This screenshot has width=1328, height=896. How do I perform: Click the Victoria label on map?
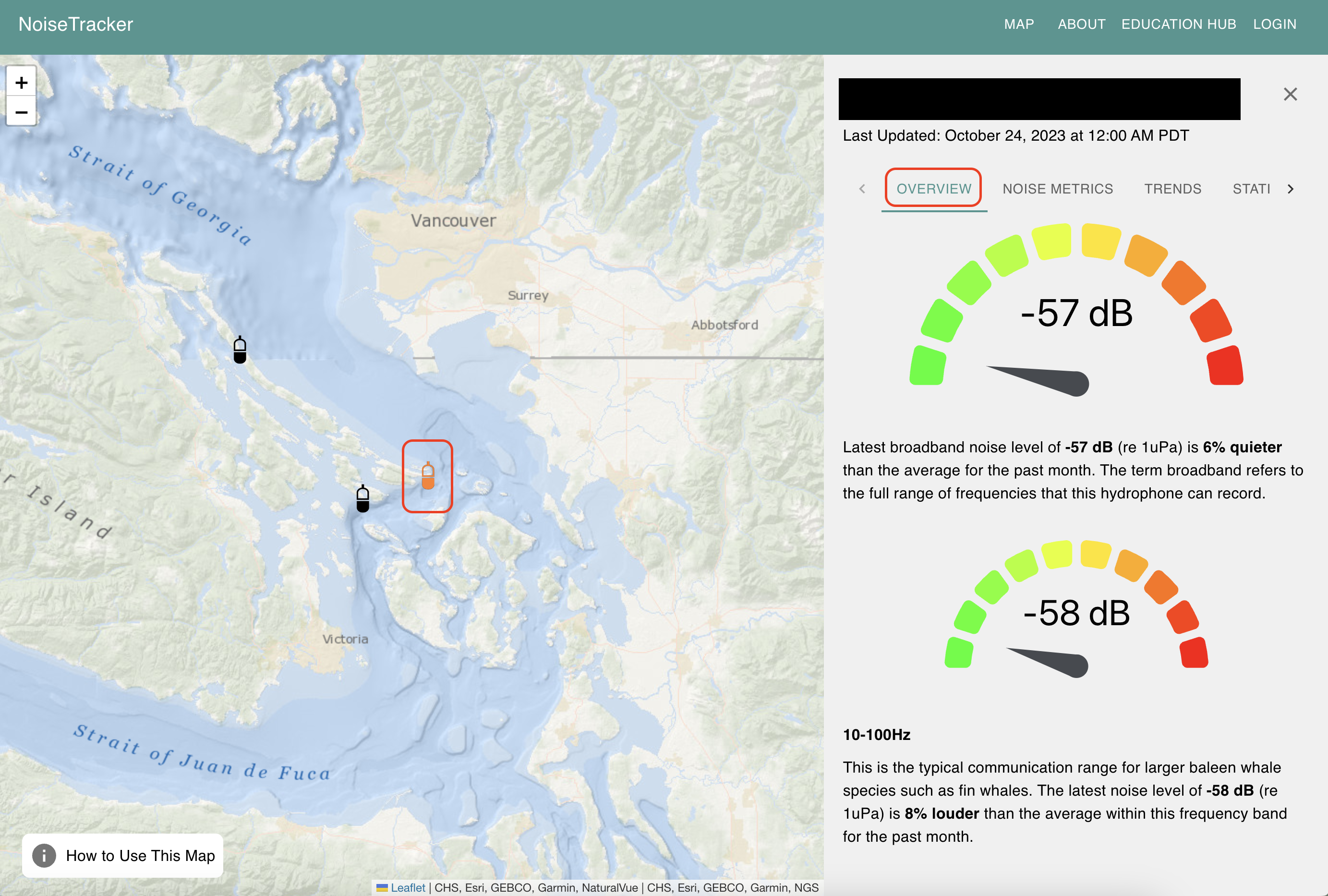(345, 639)
